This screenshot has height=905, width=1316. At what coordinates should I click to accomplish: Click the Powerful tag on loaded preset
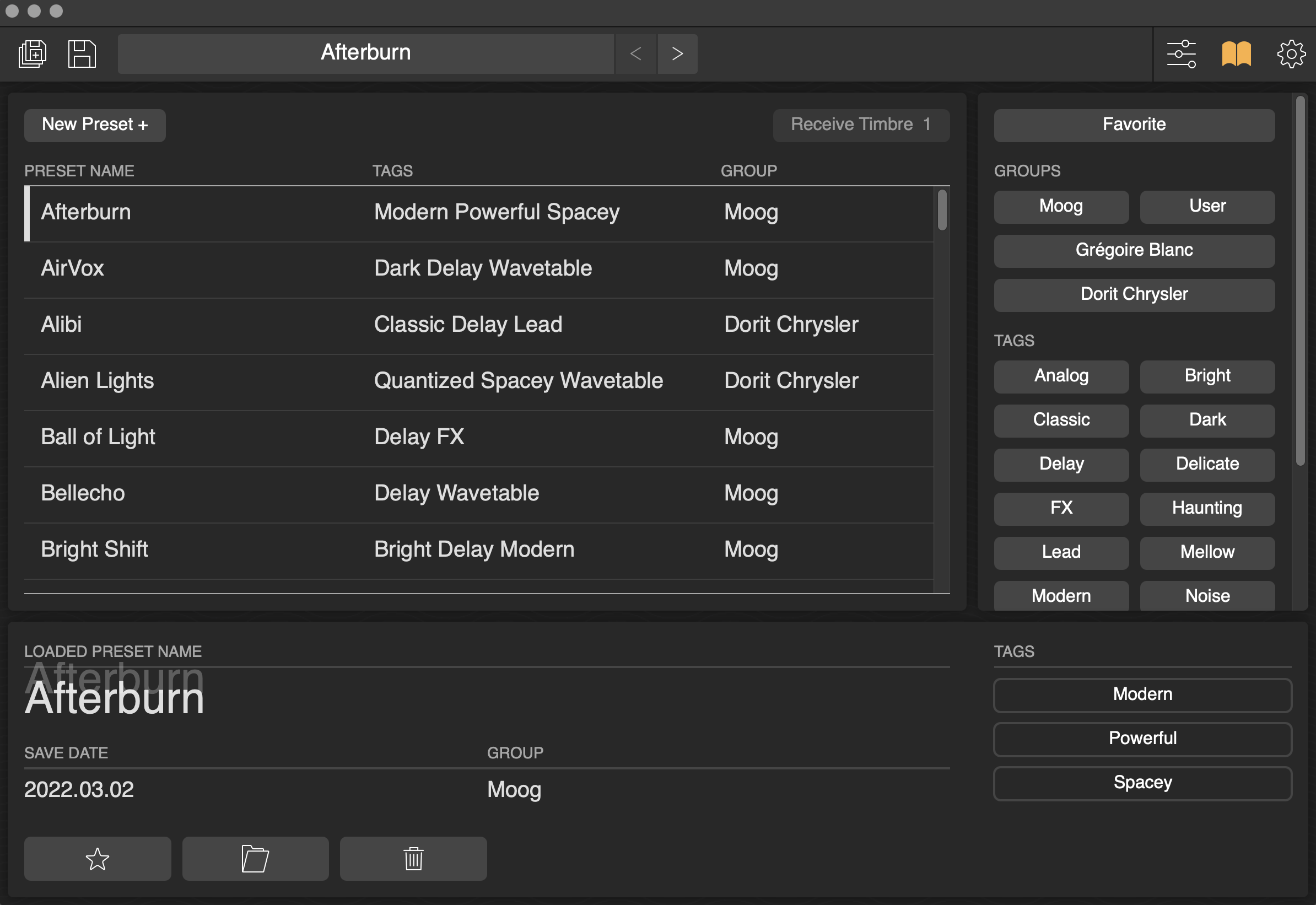(1142, 739)
